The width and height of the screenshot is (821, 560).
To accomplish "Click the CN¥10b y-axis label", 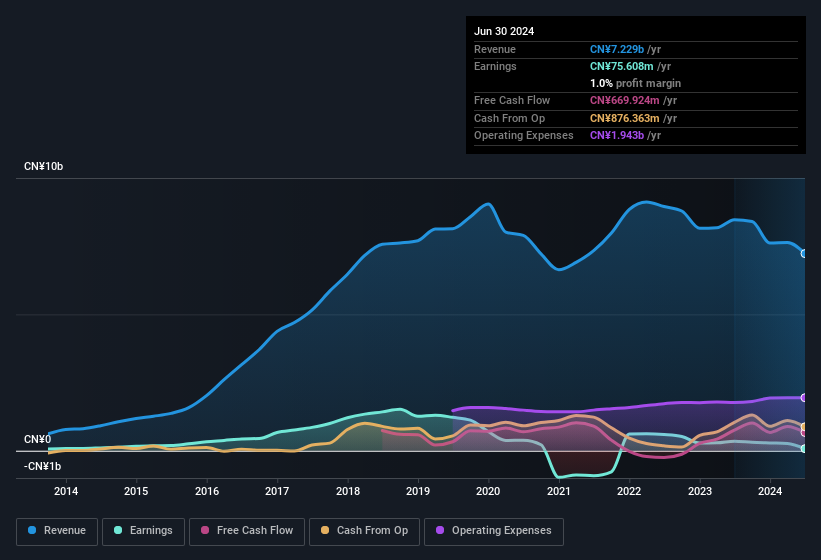I will point(43,166).
